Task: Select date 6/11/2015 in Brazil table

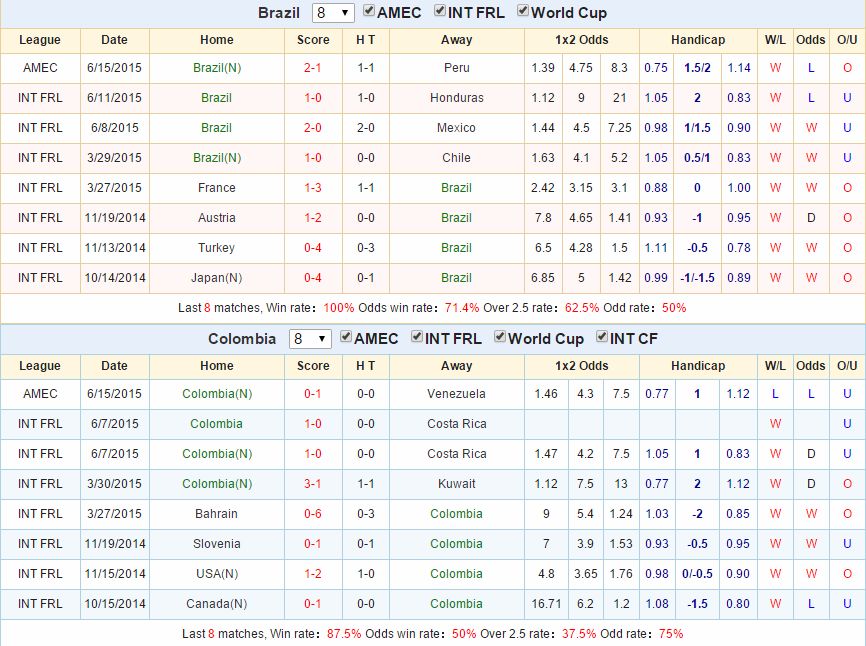Action: [x=114, y=98]
